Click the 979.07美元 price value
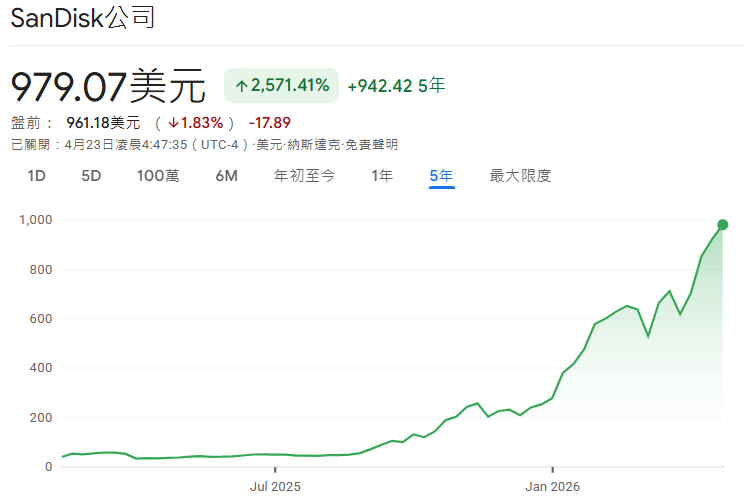The height and width of the screenshot is (503, 744). (x=108, y=87)
